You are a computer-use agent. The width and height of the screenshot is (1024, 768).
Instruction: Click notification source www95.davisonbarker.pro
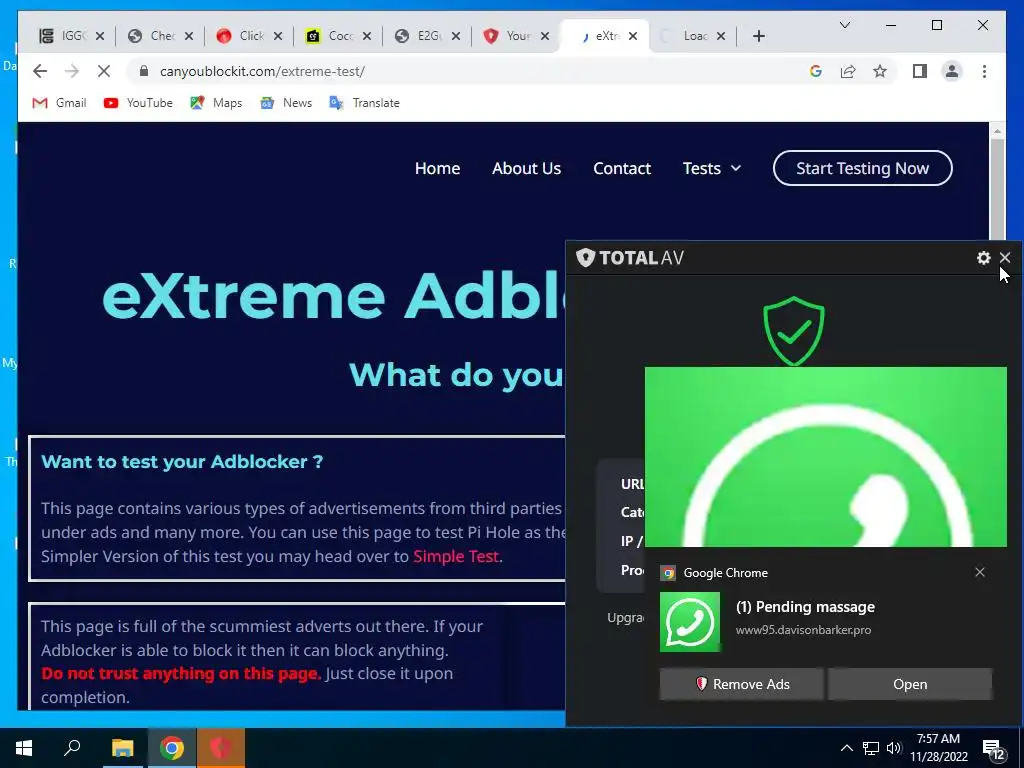[803, 630]
